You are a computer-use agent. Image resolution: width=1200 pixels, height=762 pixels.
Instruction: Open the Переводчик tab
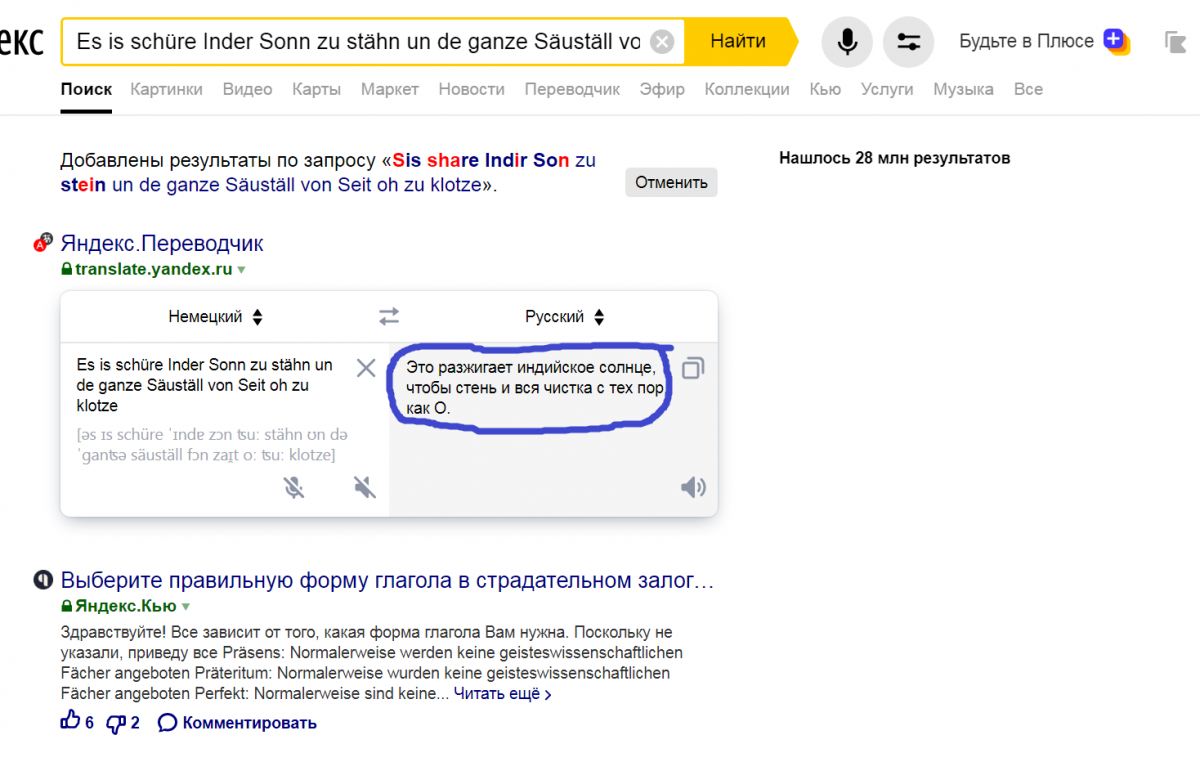point(572,89)
